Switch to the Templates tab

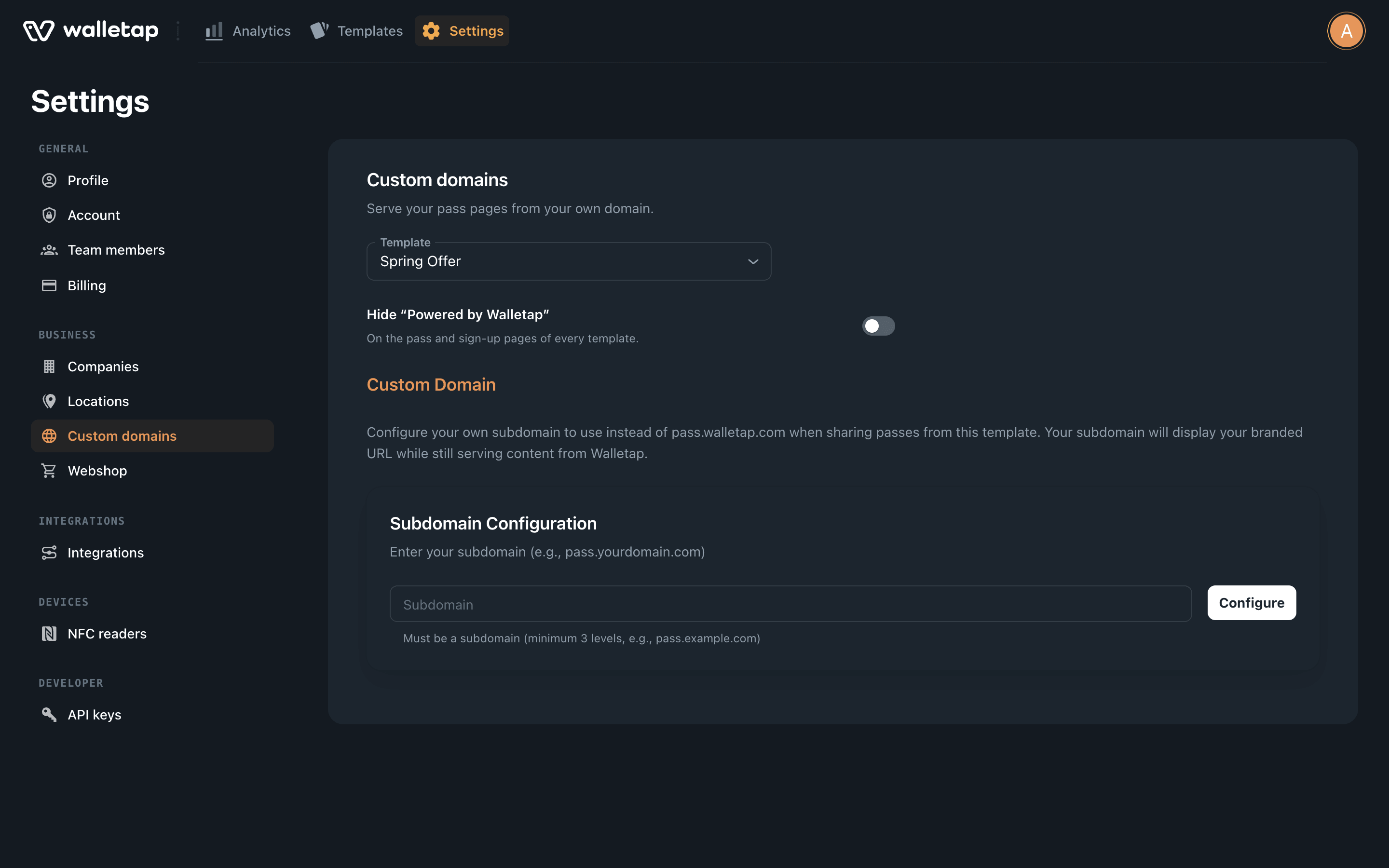pos(356,31)
